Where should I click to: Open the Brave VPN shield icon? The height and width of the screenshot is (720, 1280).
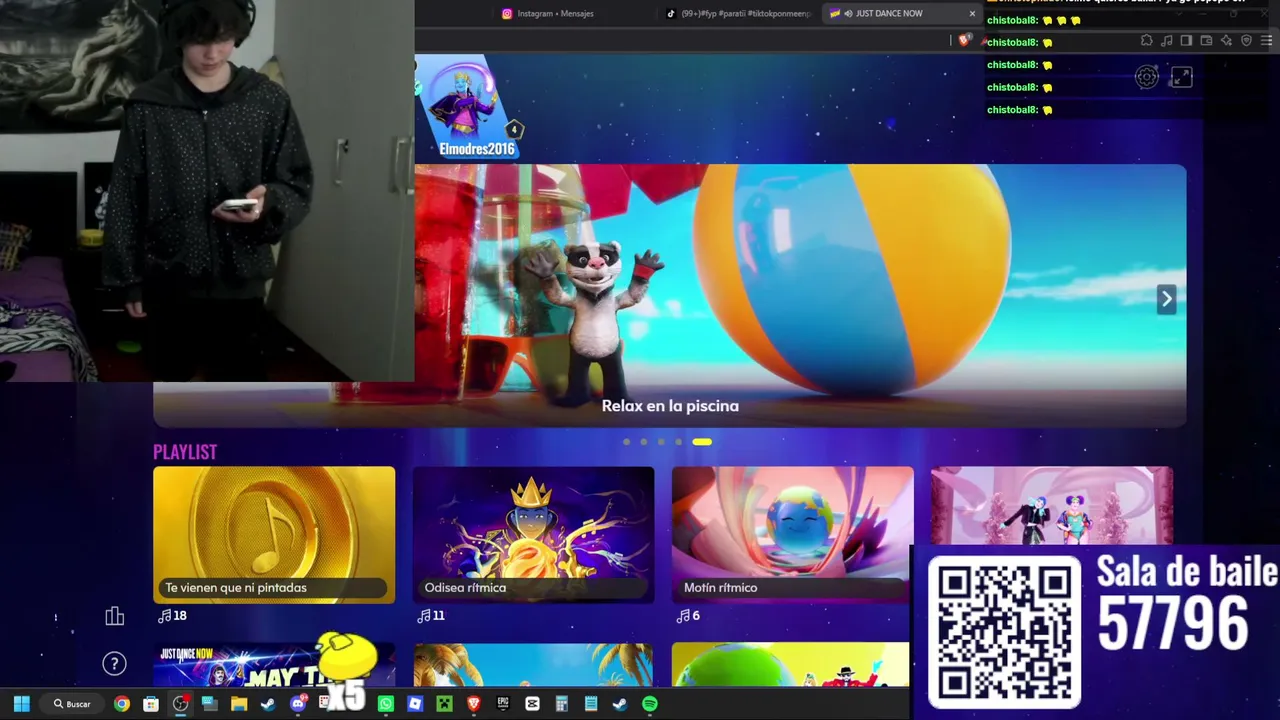pos(1246,41)
